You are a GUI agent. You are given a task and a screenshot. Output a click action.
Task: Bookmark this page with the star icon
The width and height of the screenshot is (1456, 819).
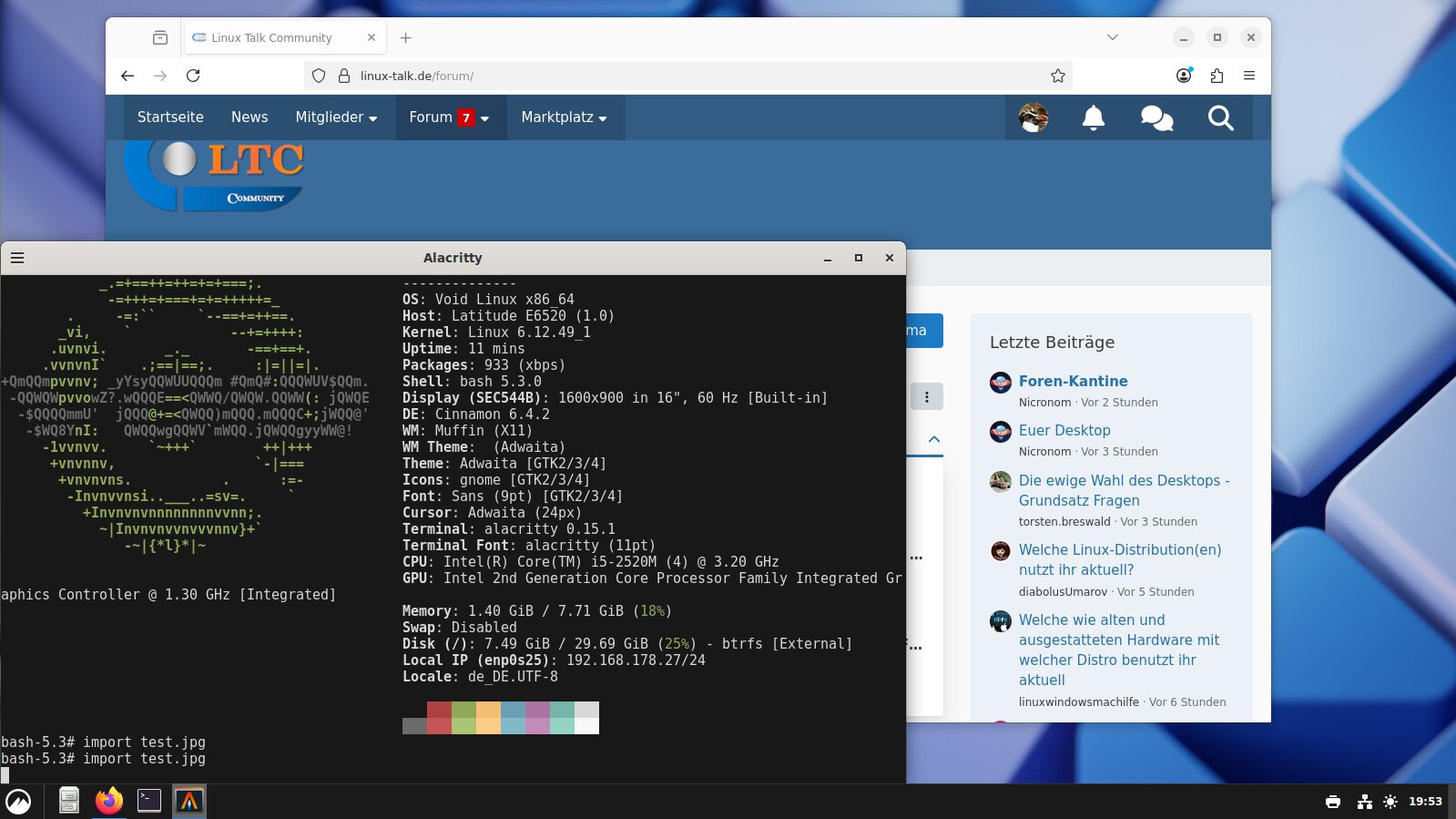tap(1057, 76)
